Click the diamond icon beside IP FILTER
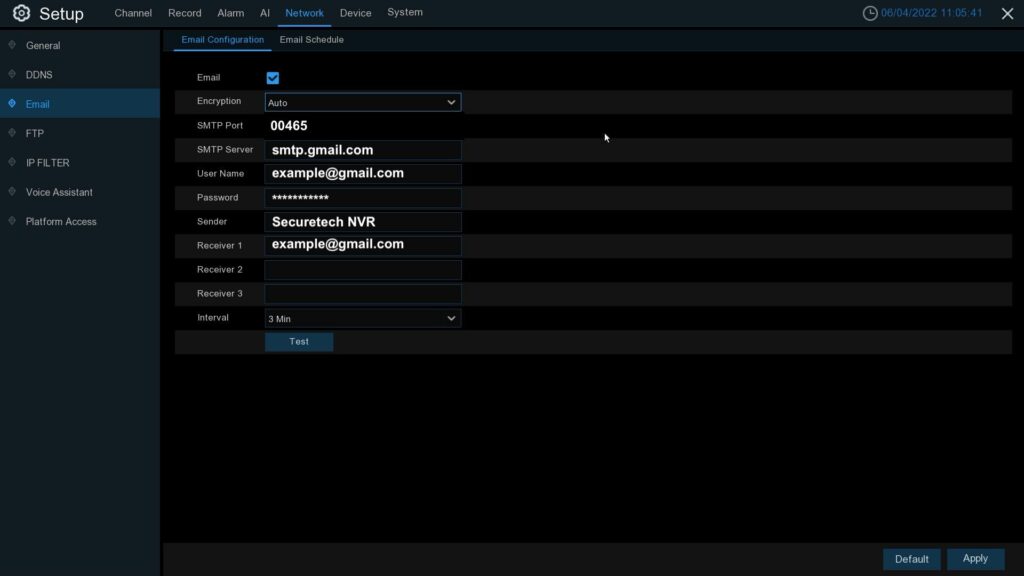Screen dimensions: 1024x576 tap(12, 162)
